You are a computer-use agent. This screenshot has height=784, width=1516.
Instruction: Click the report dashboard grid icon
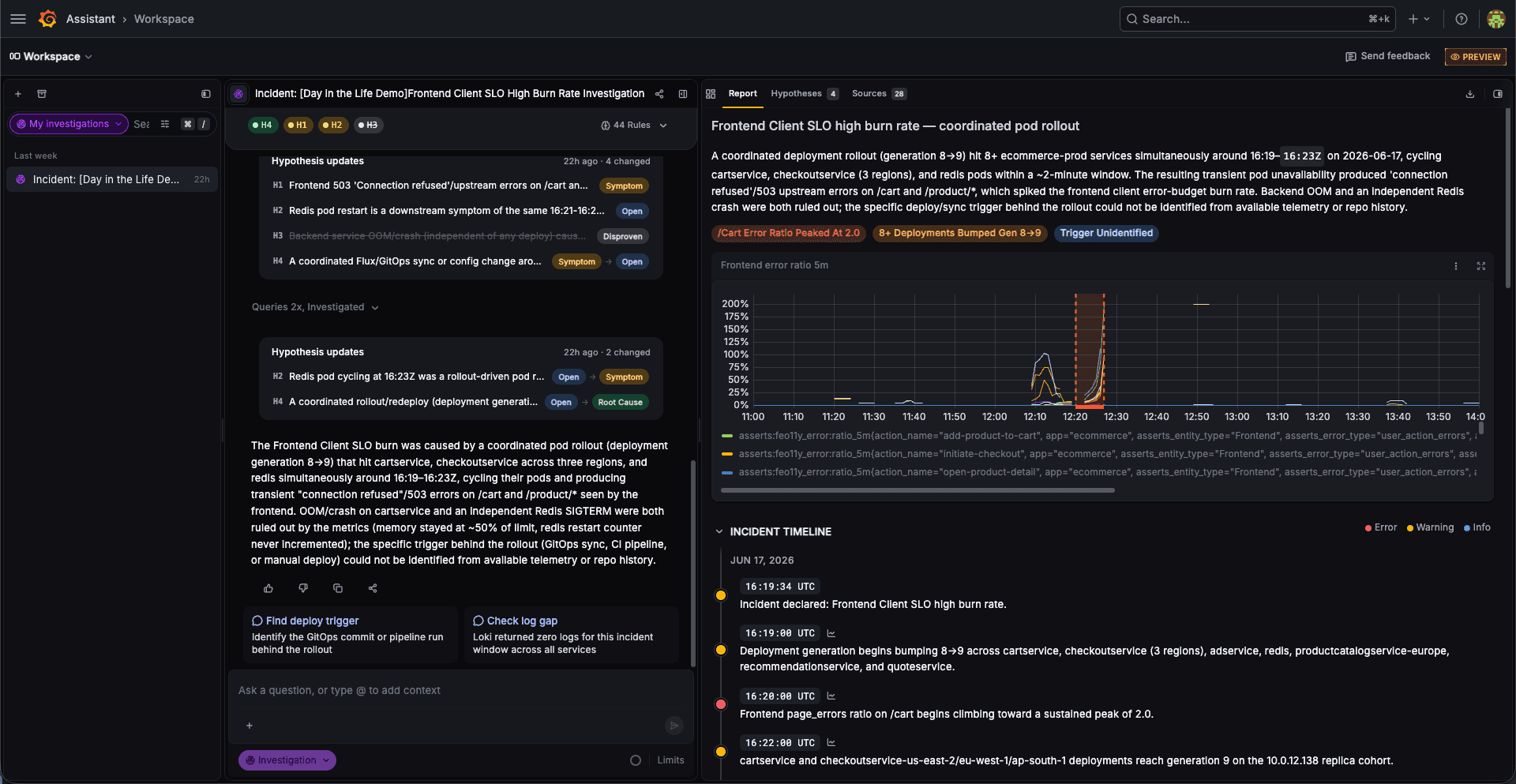[x=711, y=94]
